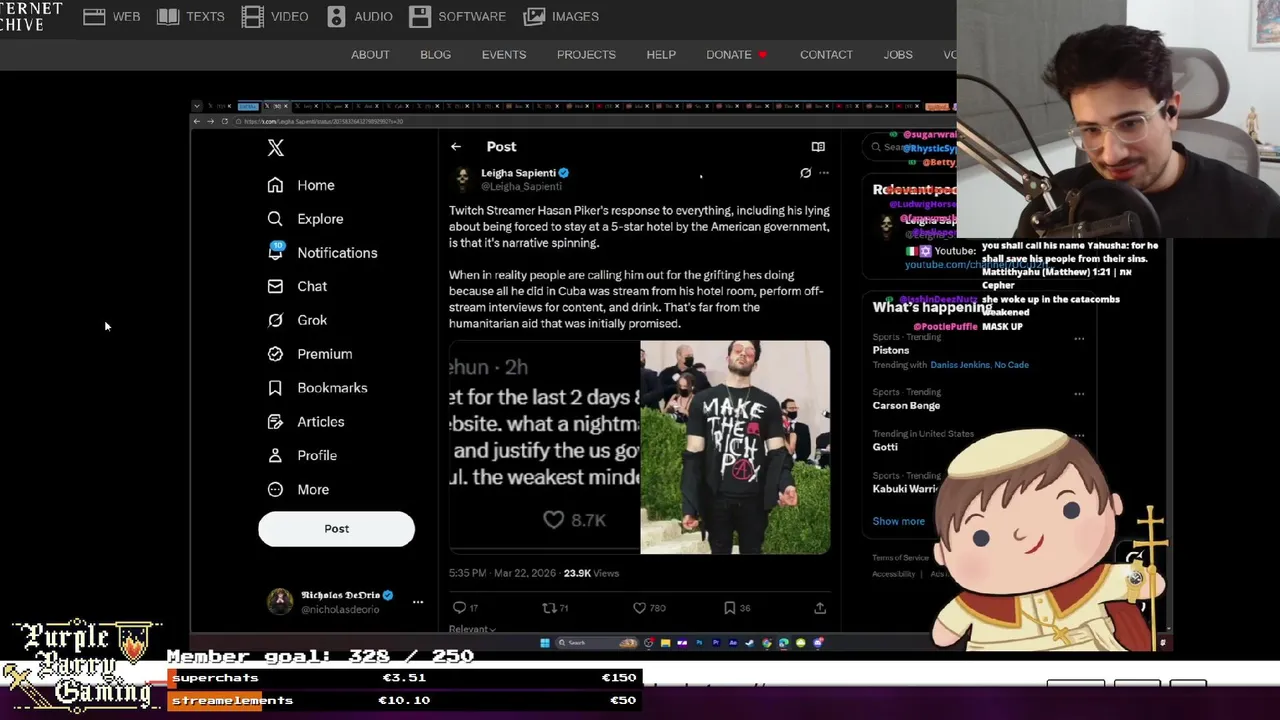This screenshot has width=1280, height=720.
Task: Open the Gotti trending topic
Action: coord(885,447)
